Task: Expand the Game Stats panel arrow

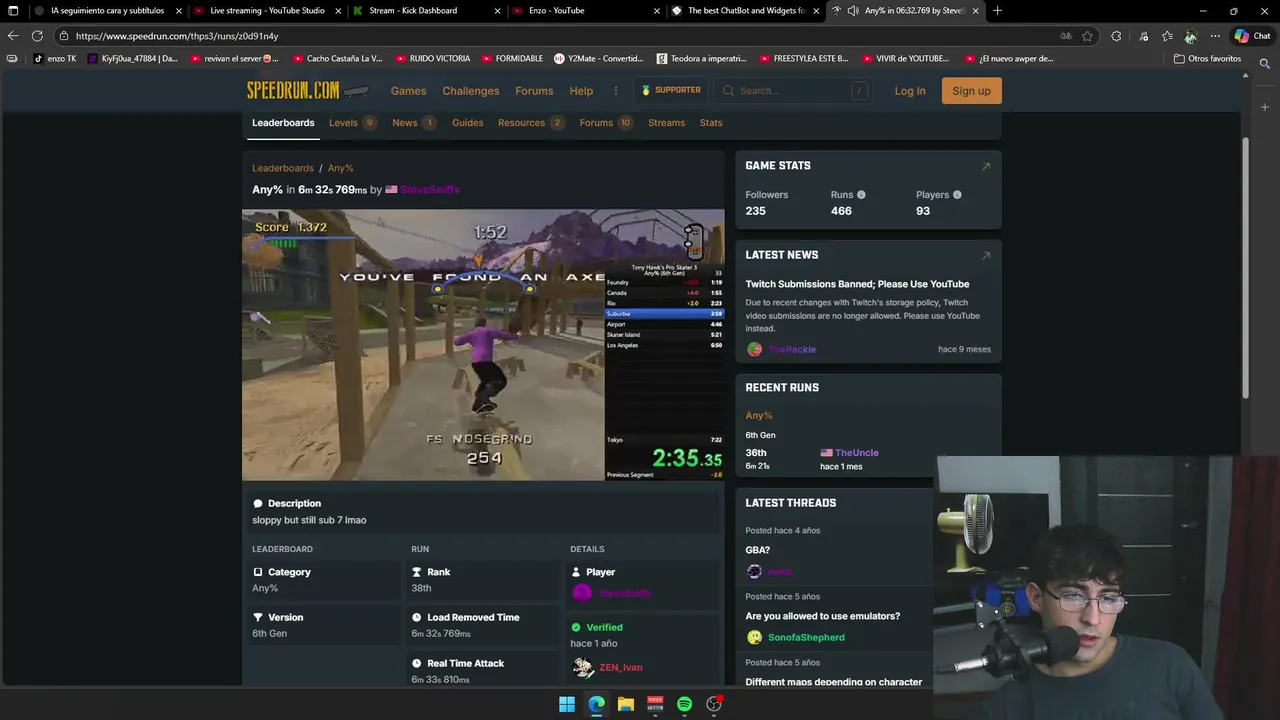Action: pos(986,166)
